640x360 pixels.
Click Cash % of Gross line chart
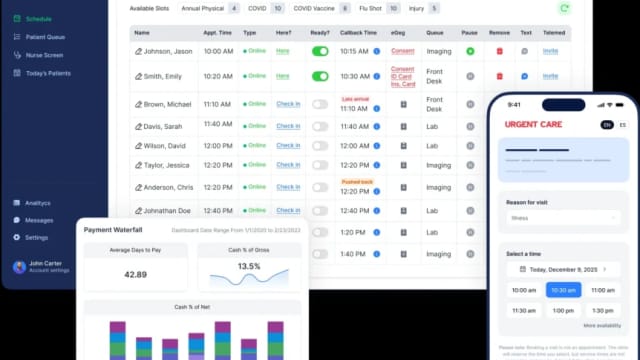(249, 278)
